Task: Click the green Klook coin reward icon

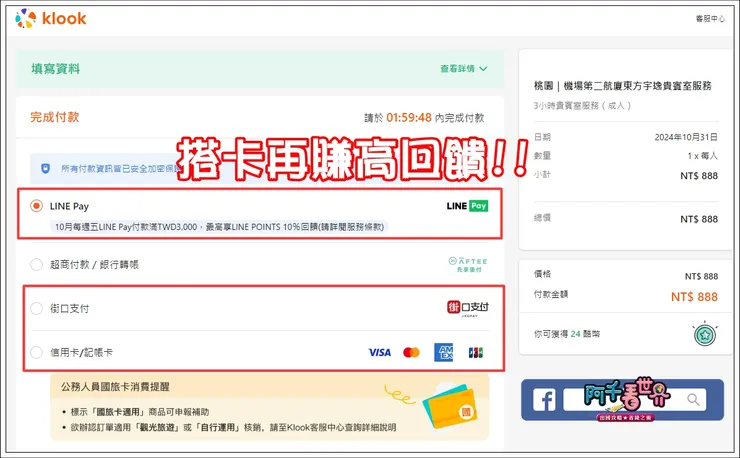Action: click(x=705, y=335)
